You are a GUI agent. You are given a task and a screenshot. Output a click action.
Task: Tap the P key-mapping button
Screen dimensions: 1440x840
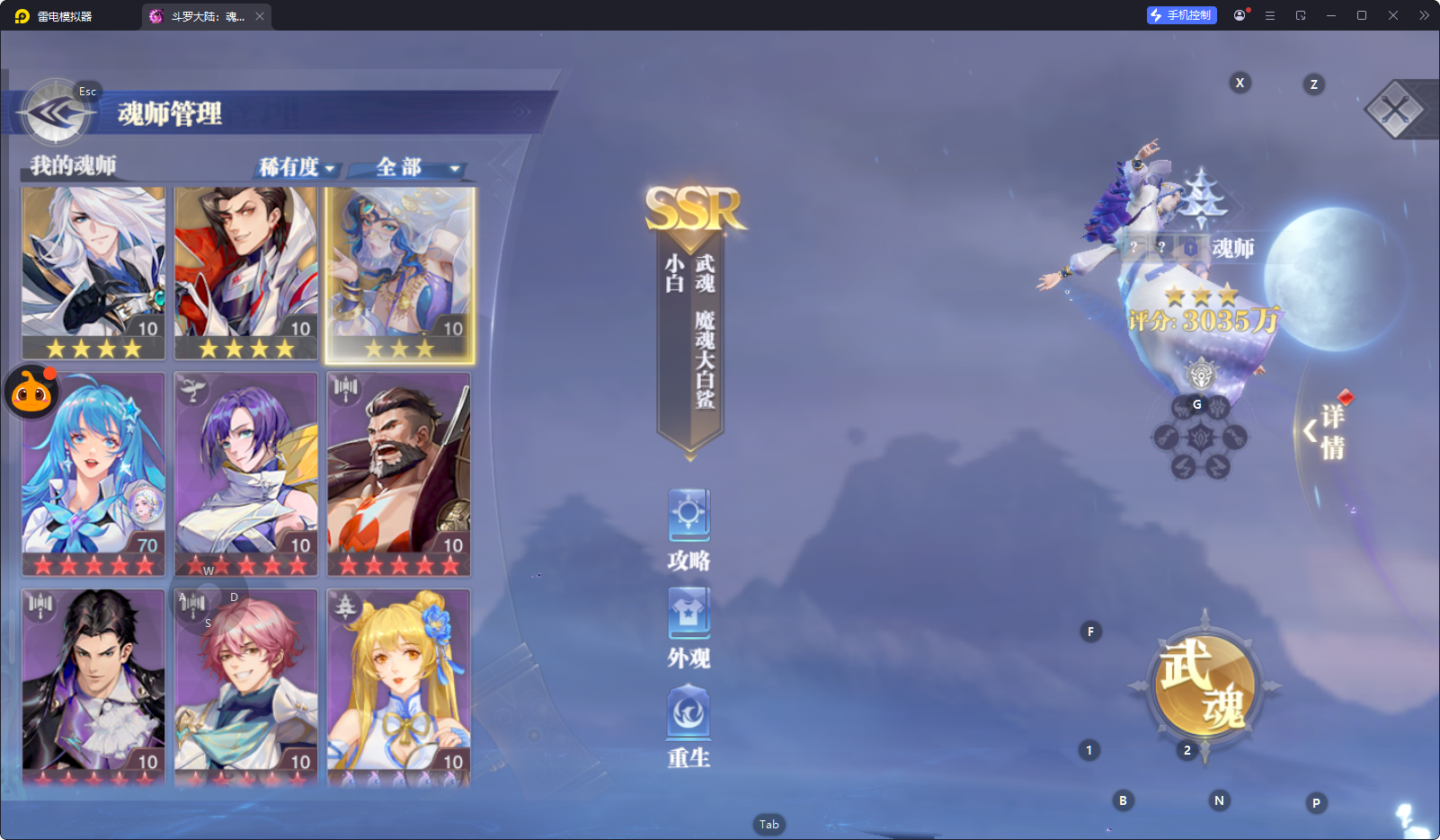point(1316,803)
